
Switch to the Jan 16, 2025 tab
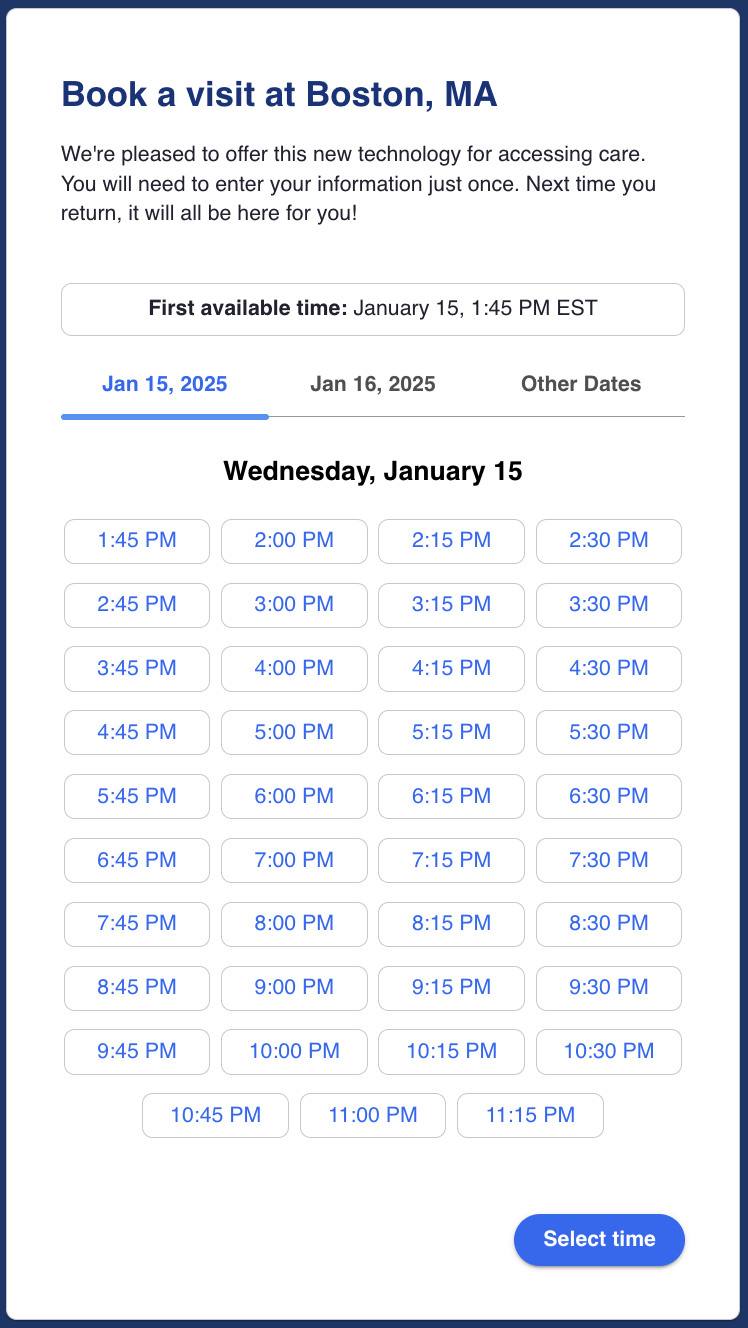click(372, 384)
